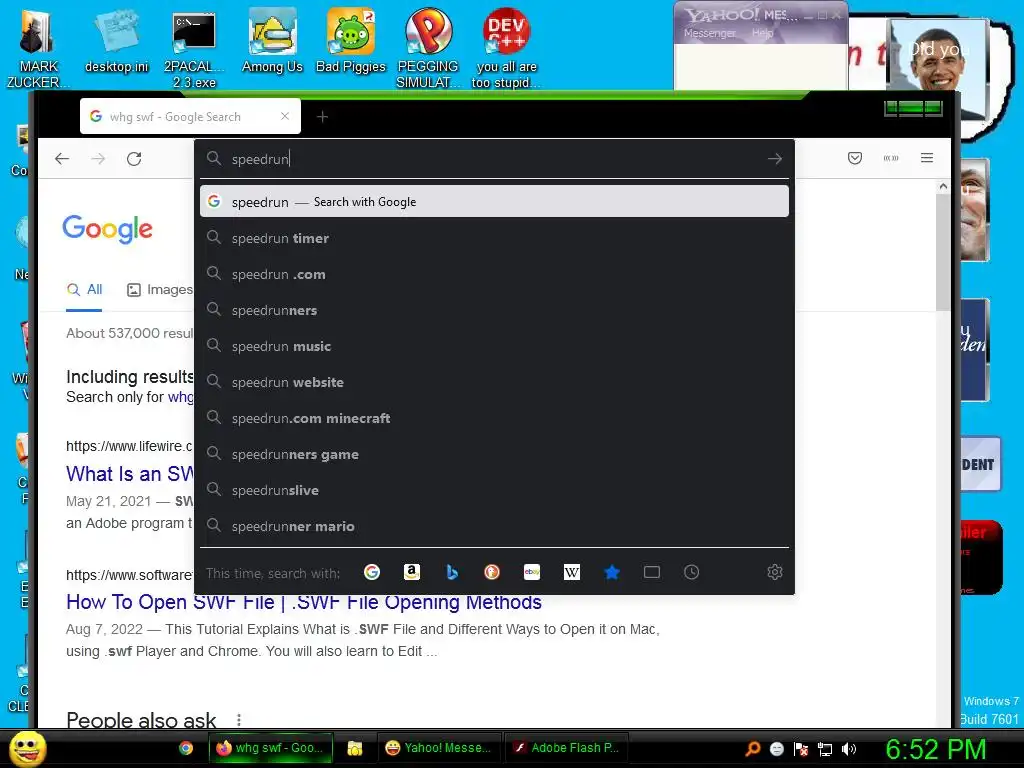Image resolution: width=1024 pixels, height=768 pixels.
Task: Click the magnifier search icon in system tray
Action: (753, 749)
